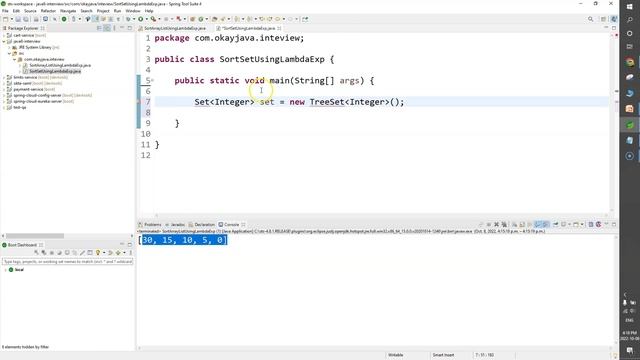Click the Open Perspective icon top right

603,19
